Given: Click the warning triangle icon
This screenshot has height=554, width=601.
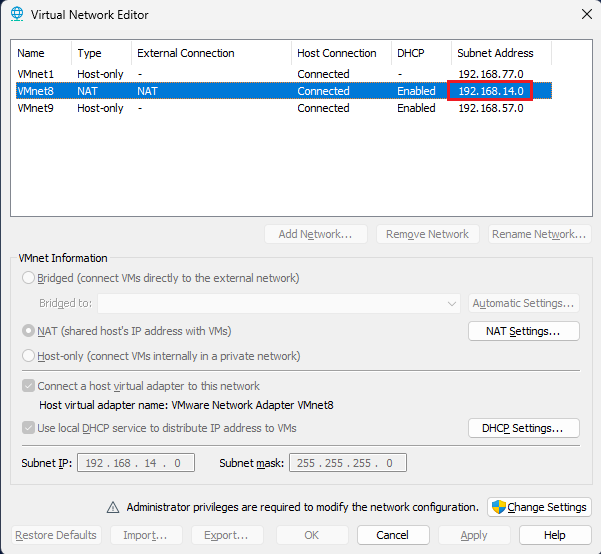Looking at the screenshot, I should [113, 507].
